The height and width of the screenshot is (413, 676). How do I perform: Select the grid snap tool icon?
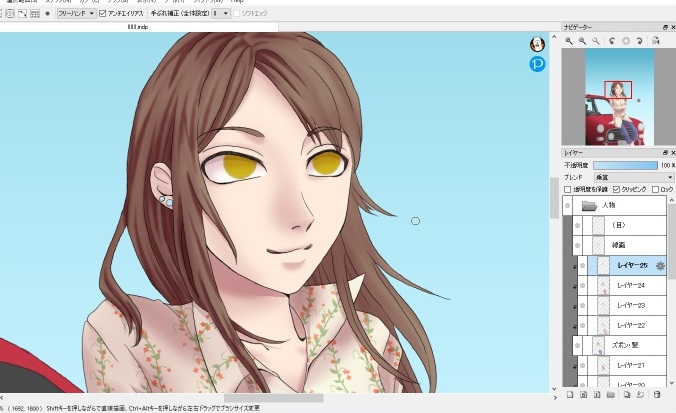35,13
